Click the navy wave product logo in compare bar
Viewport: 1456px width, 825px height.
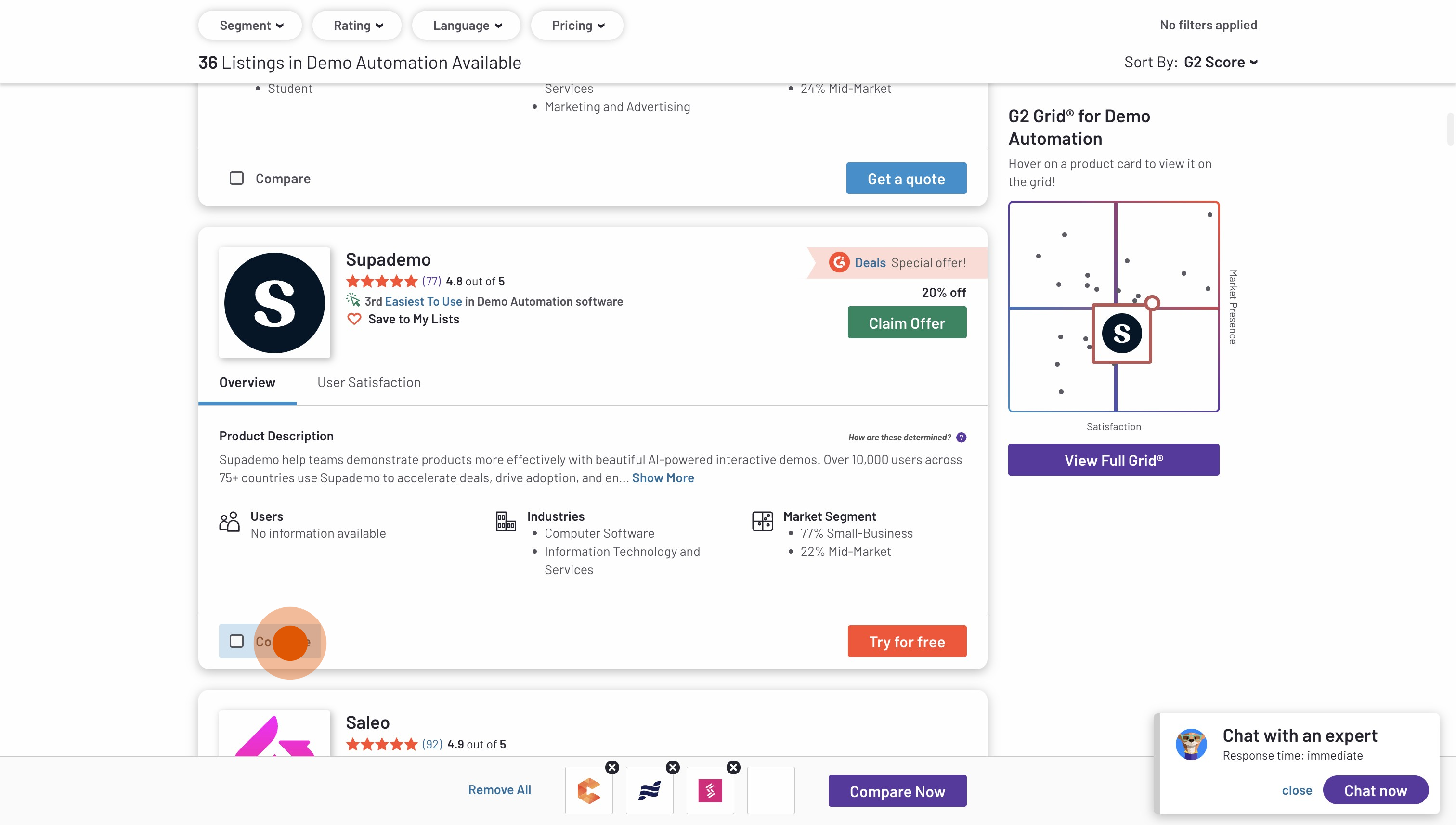(650, 791)
